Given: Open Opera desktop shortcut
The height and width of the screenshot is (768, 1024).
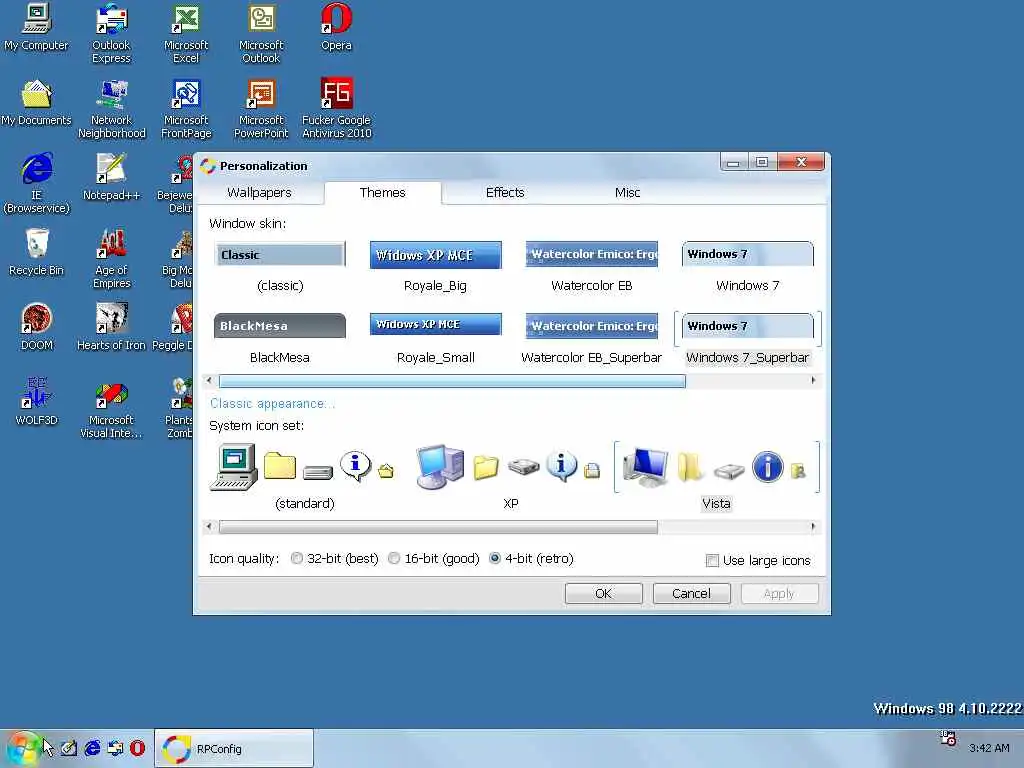Looking at the screenshot, I should 336,28.
